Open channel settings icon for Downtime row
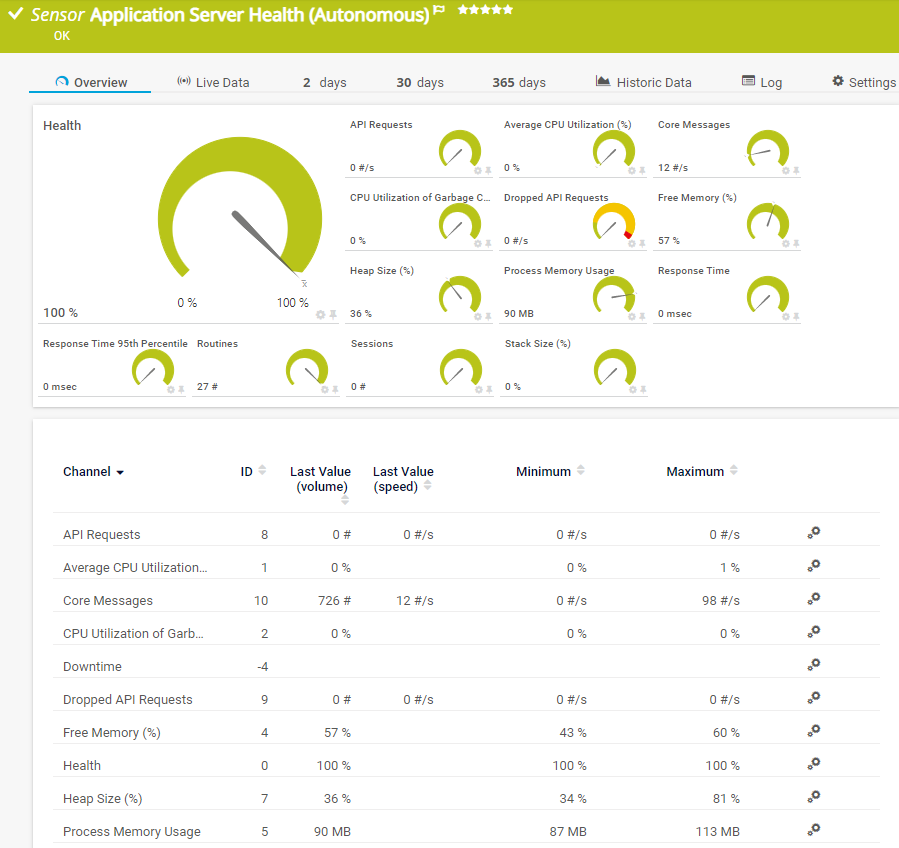Viewport: 899px width, 848px height. coord(814,665)
